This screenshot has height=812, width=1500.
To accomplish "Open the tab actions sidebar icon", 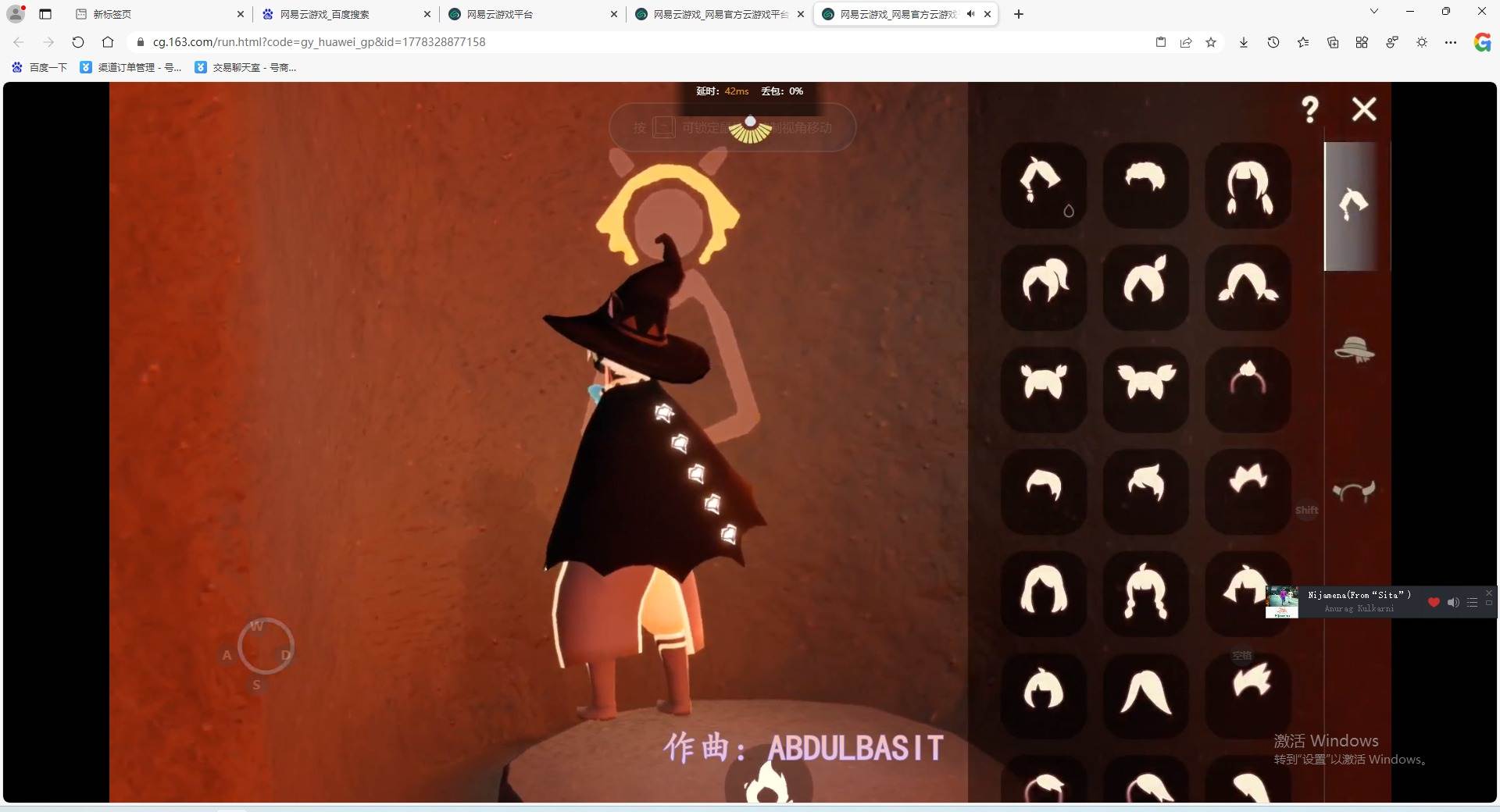I will click(x=45, y=14).
